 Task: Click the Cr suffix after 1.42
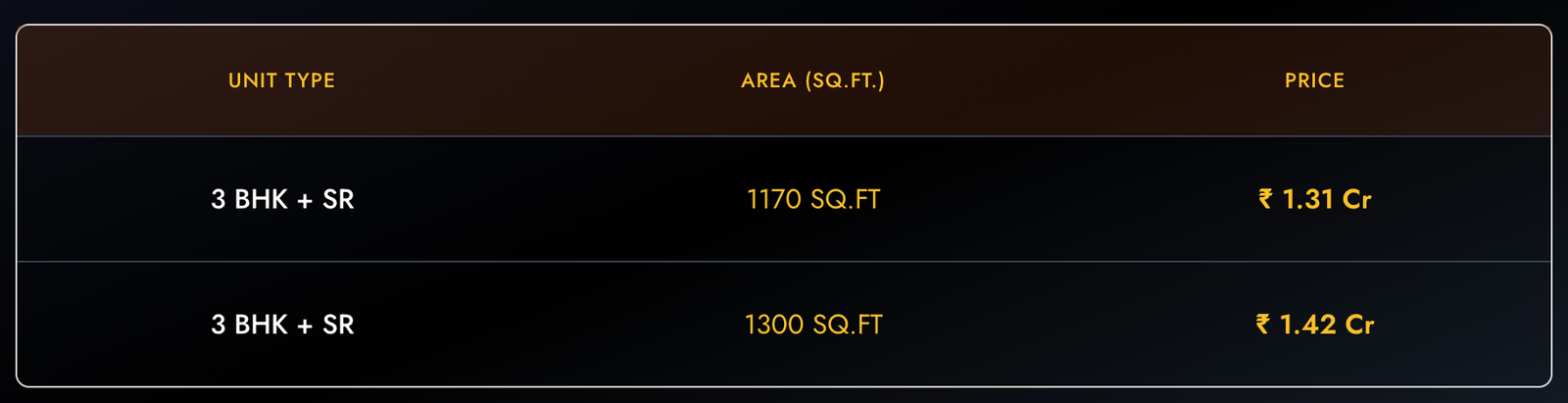click(x=1359, y=325)
